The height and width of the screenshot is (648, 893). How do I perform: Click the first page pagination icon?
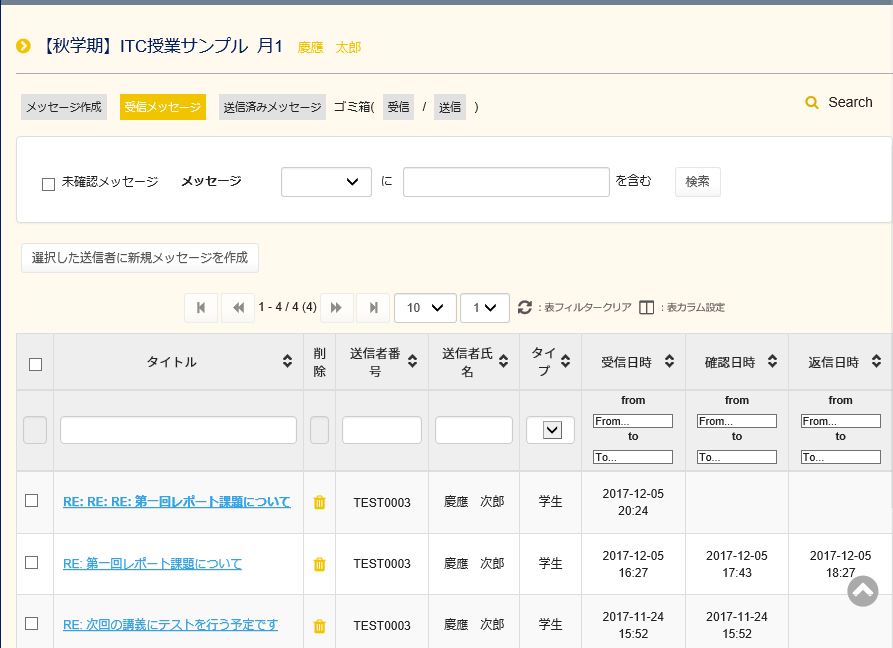point(201,308)
